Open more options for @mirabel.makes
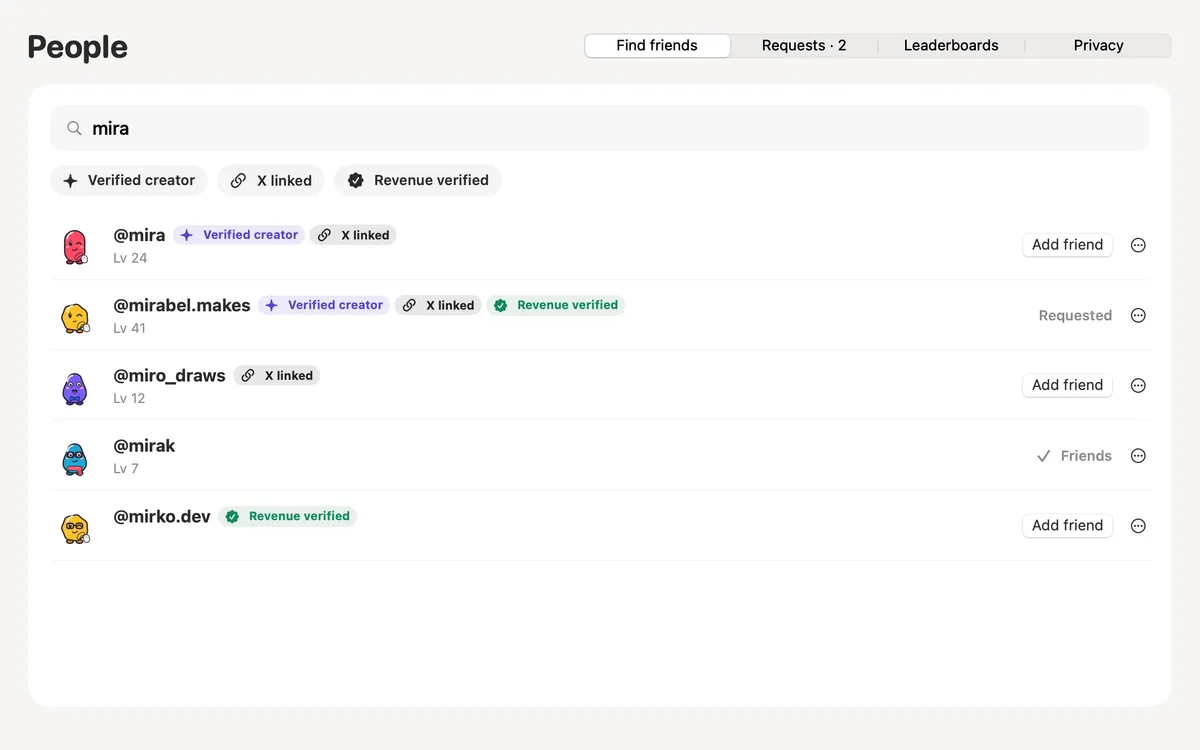 click(1138, 315)
